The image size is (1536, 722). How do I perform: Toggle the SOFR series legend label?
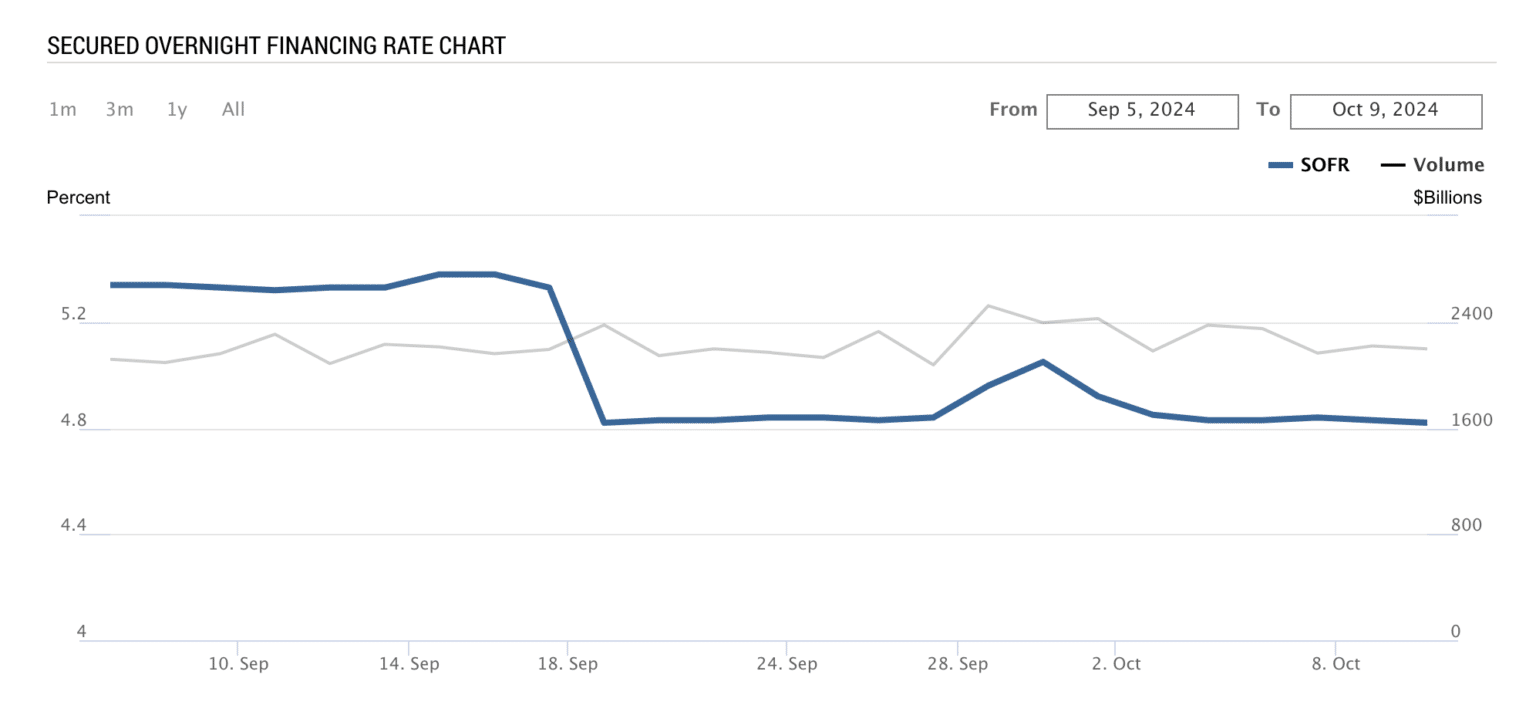pos(1324,166)
